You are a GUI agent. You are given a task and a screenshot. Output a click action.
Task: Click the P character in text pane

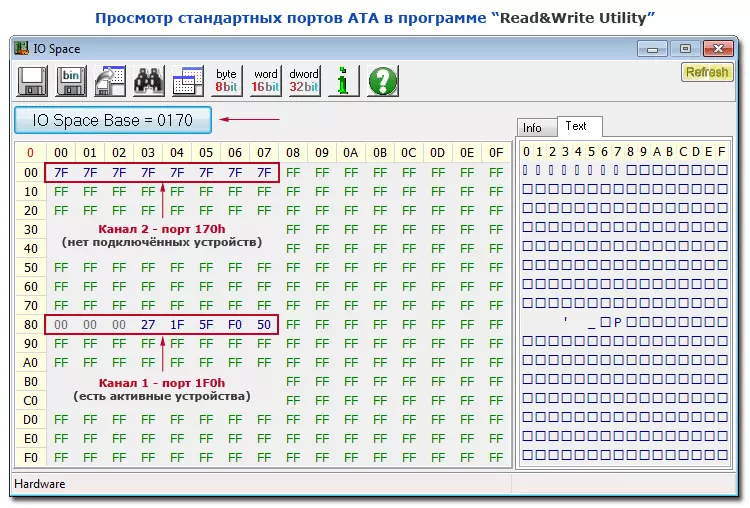[618, 323]
